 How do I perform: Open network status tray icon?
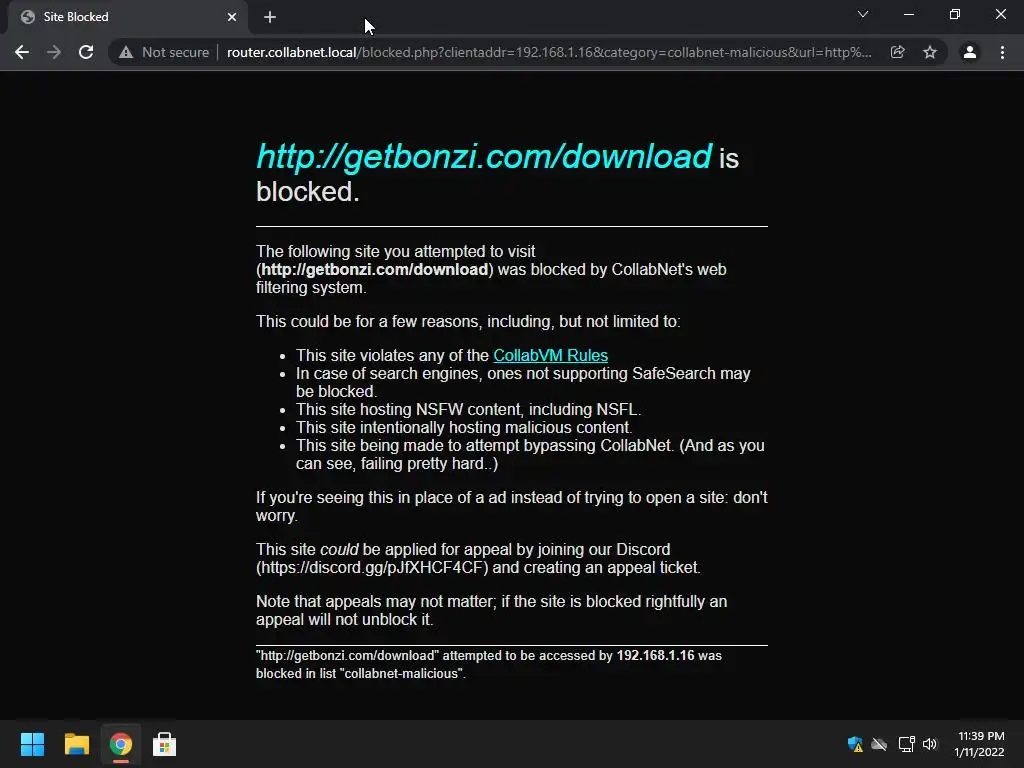(x=906, y=744)
